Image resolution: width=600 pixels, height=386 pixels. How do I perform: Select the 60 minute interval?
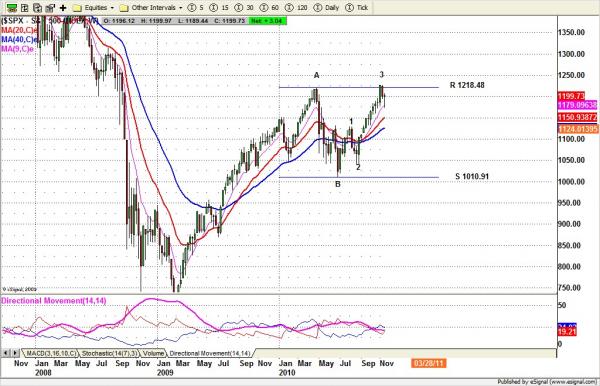pos(269,8)
